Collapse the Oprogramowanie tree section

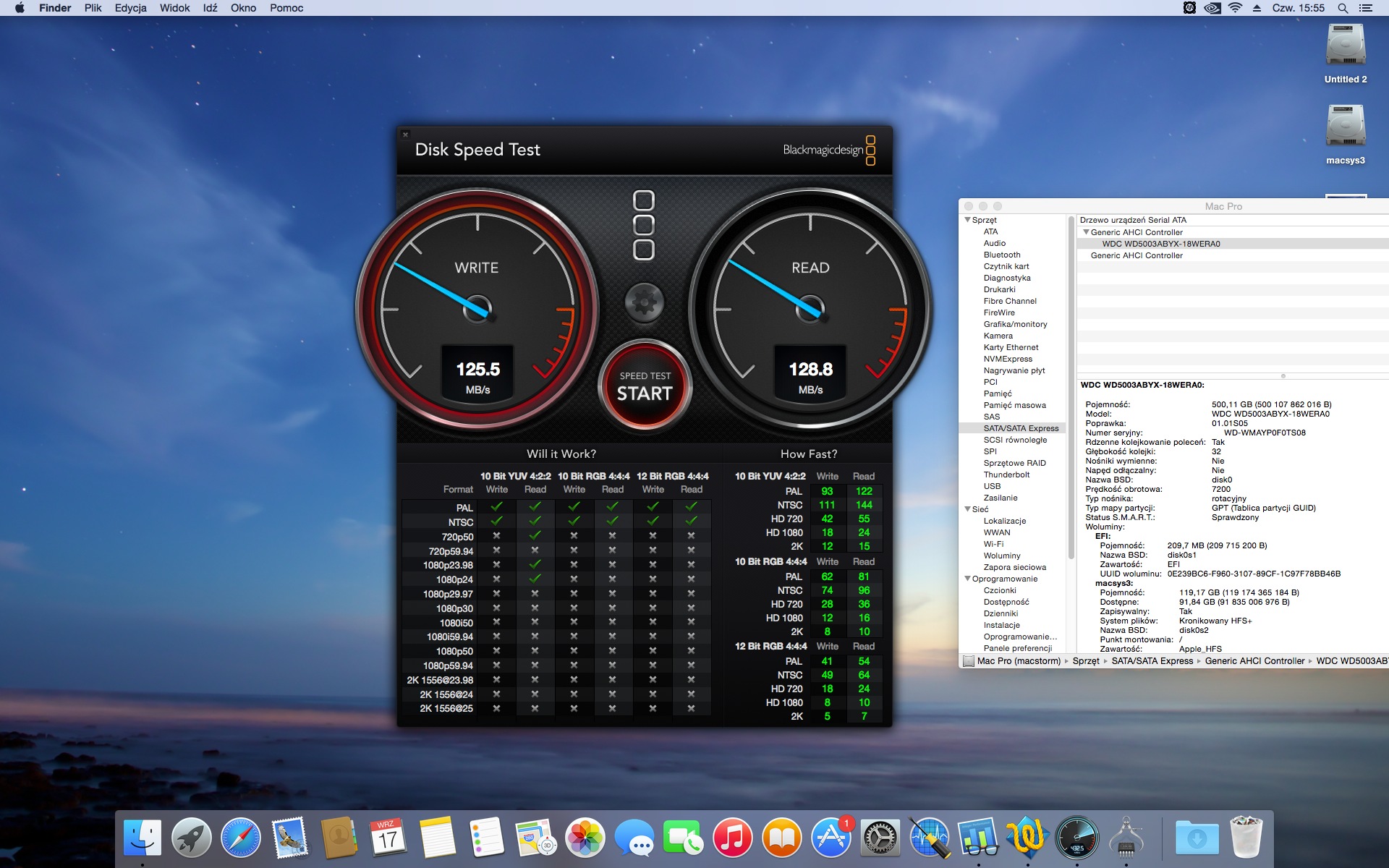click(968, 579)
